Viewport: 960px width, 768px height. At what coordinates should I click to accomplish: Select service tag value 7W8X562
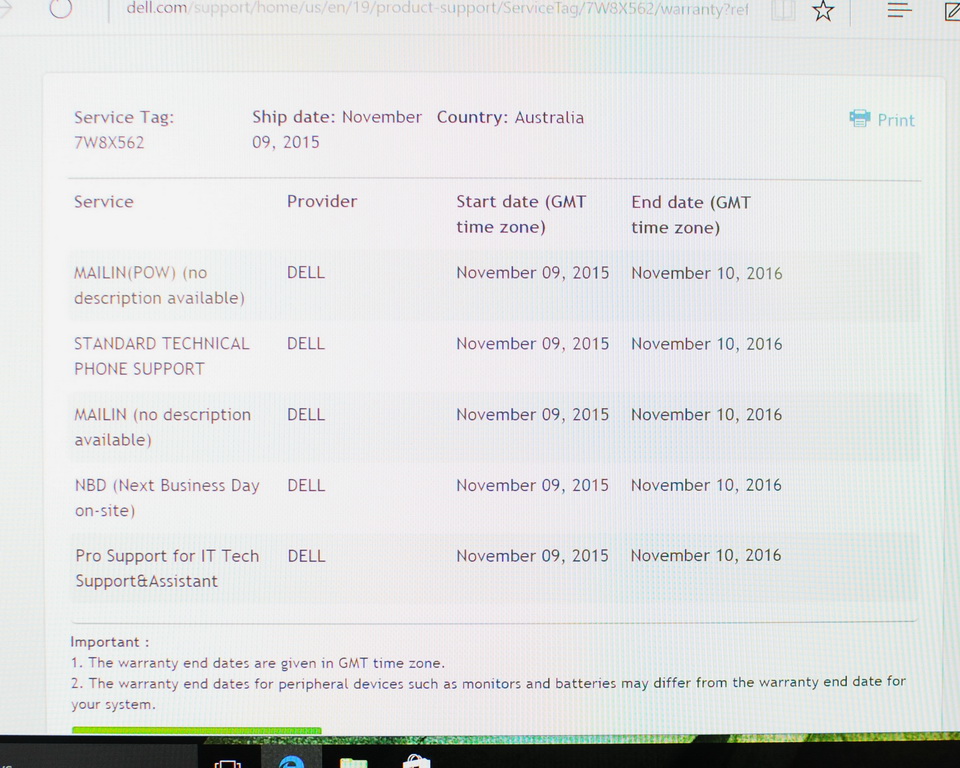(109, 142)
